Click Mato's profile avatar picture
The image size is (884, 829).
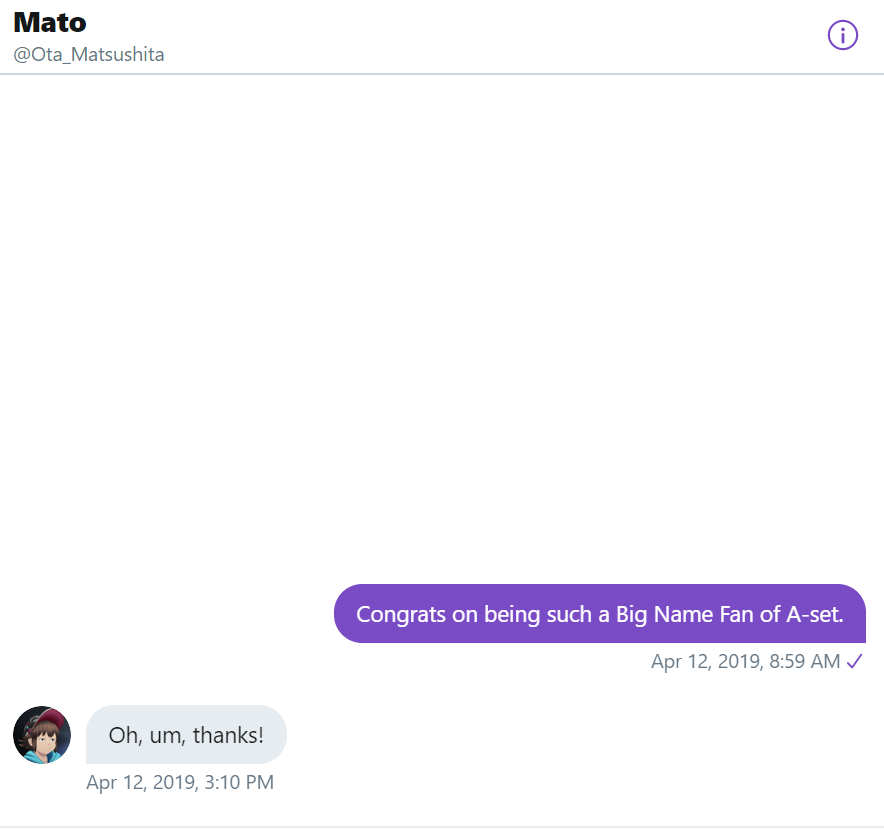pyautogui.click(x=42, y=735)
